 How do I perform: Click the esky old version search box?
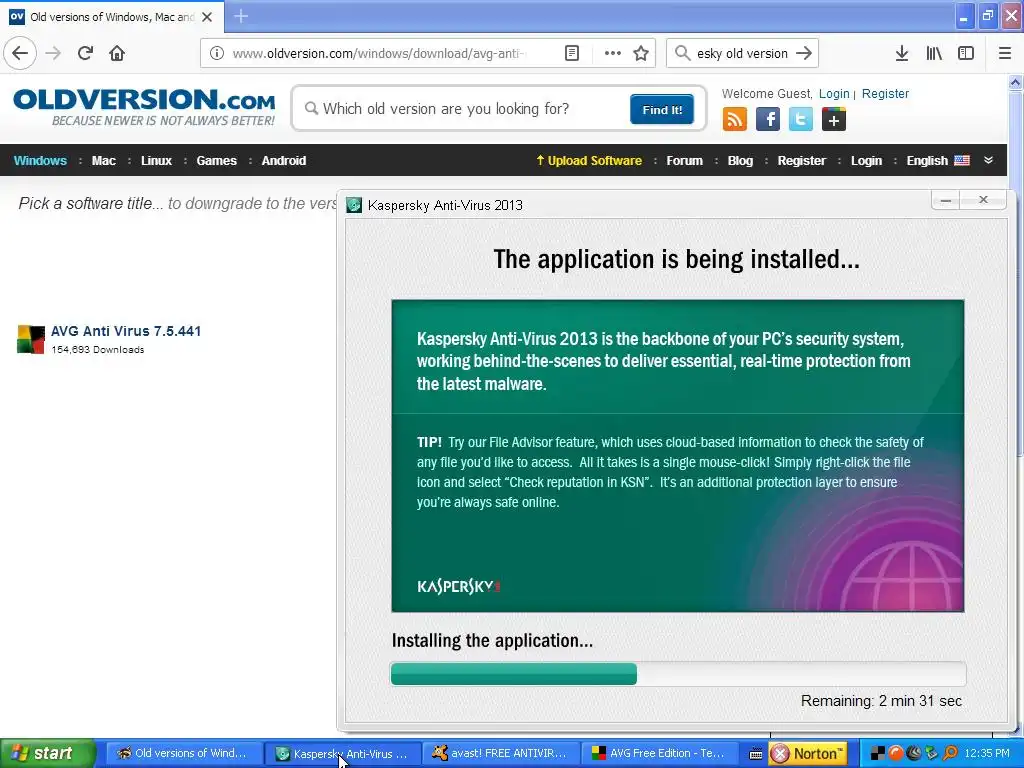(x=743, y=53)
